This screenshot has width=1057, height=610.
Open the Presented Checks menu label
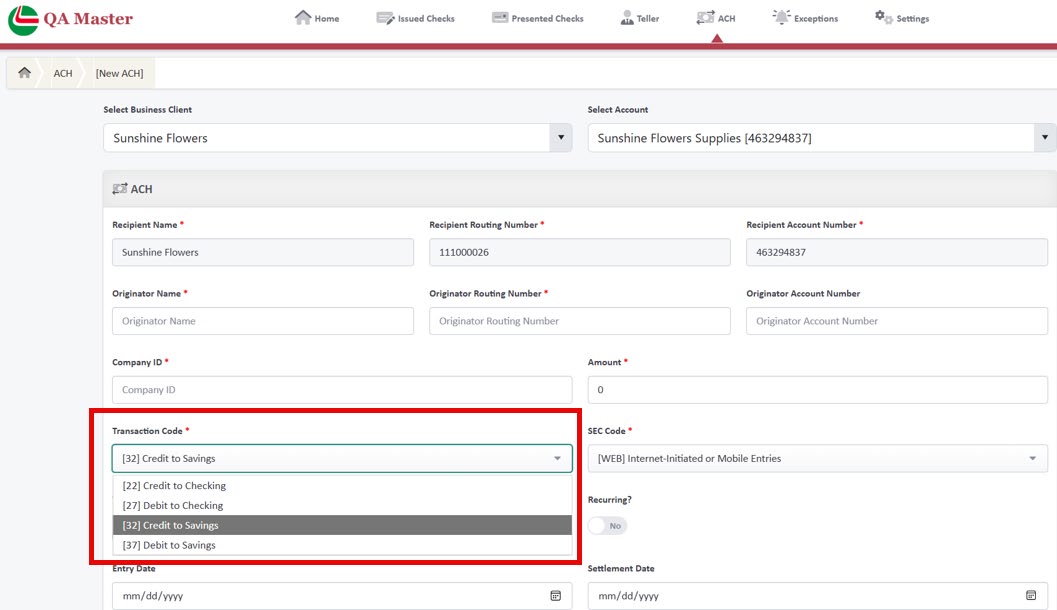click(x=547, y=19)
